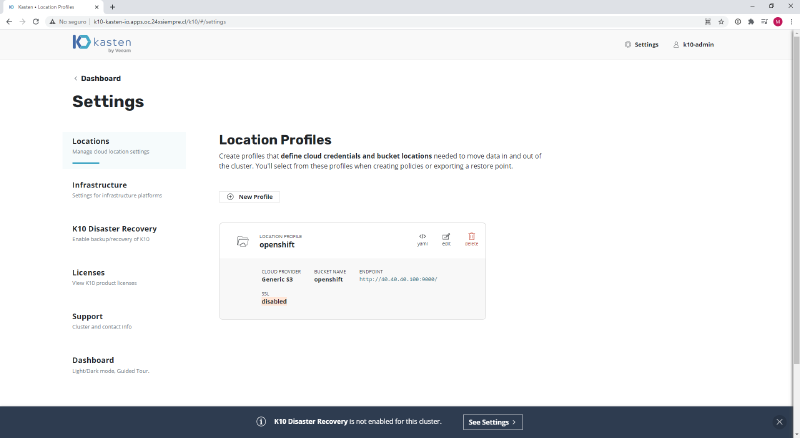Click the Location Profiles heading
The width and height of the screenshot is (800, 438).
275,140
